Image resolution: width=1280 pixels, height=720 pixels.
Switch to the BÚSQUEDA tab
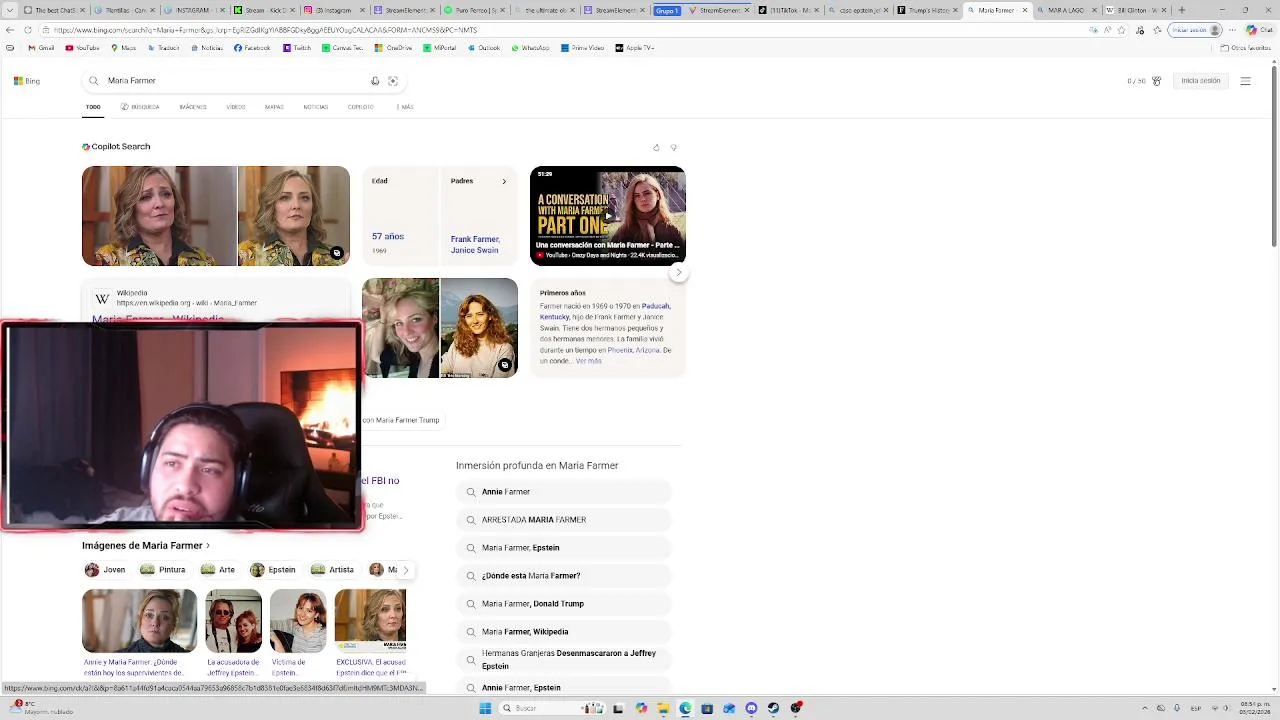pyautogui.click(x=140, y=107)
